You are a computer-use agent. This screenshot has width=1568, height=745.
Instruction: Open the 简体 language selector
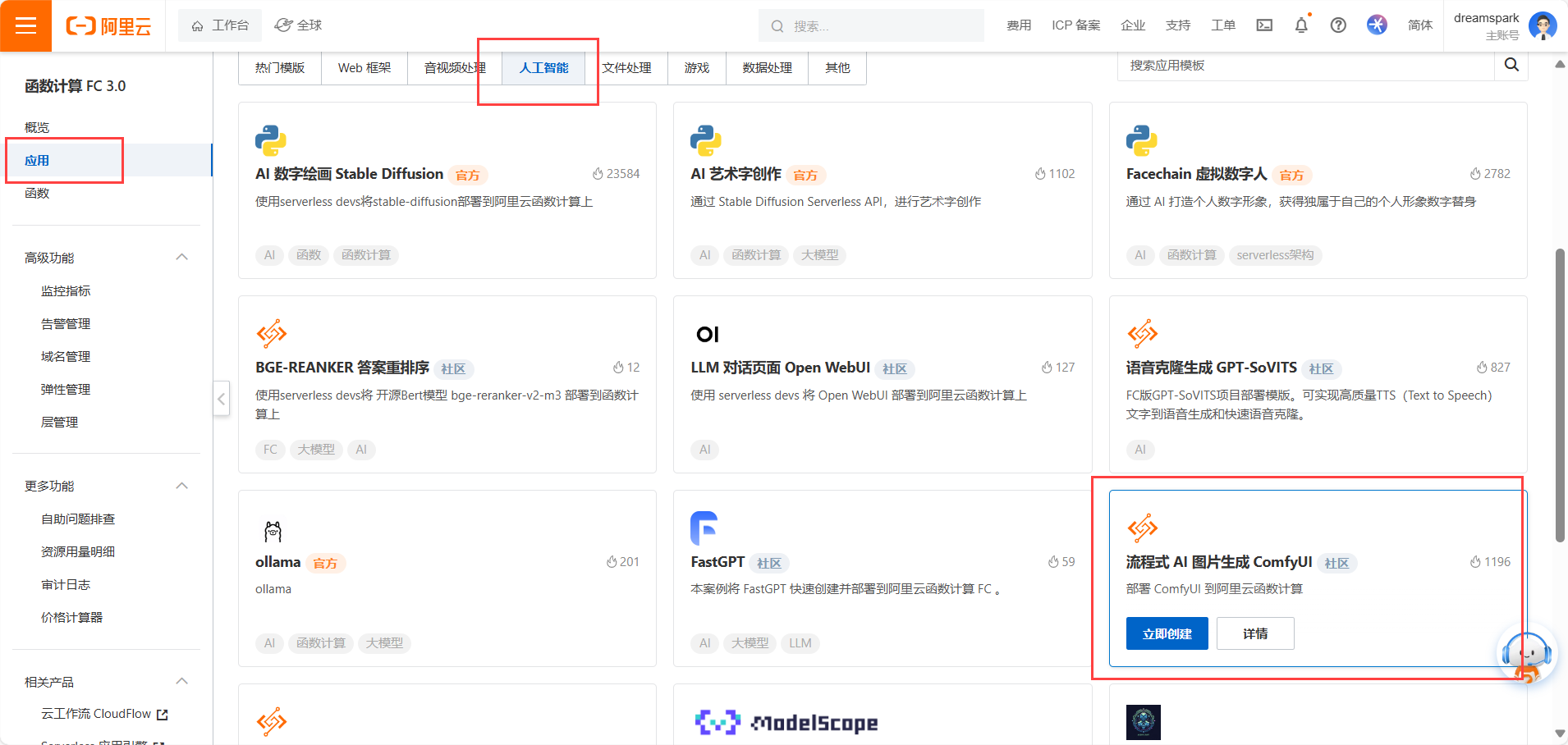(1420, 25)
